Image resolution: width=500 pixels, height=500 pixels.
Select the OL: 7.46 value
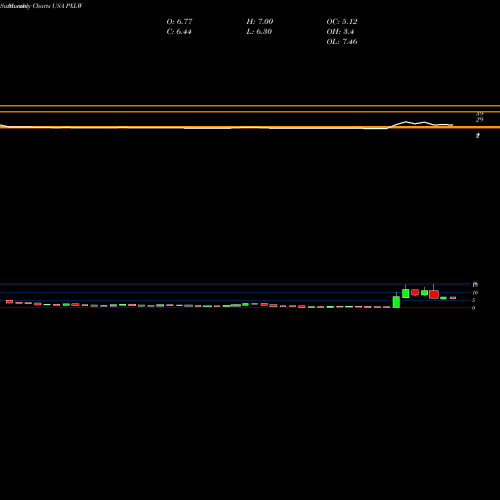[342, 42]
